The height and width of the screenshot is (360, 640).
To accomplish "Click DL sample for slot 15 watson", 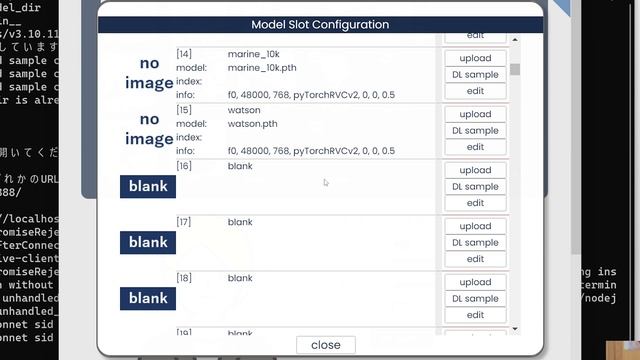I will click(475, 131).
